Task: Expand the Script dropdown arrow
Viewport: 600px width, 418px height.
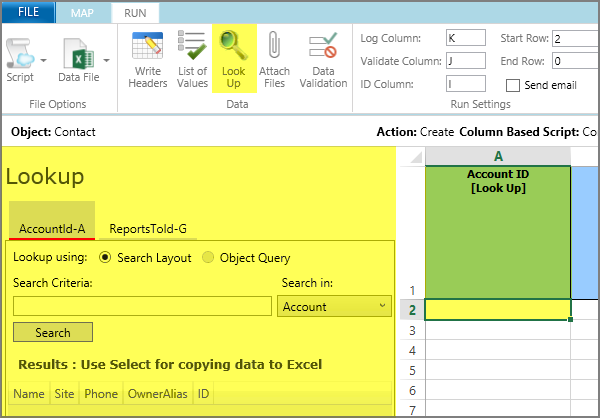Action: 44,60
